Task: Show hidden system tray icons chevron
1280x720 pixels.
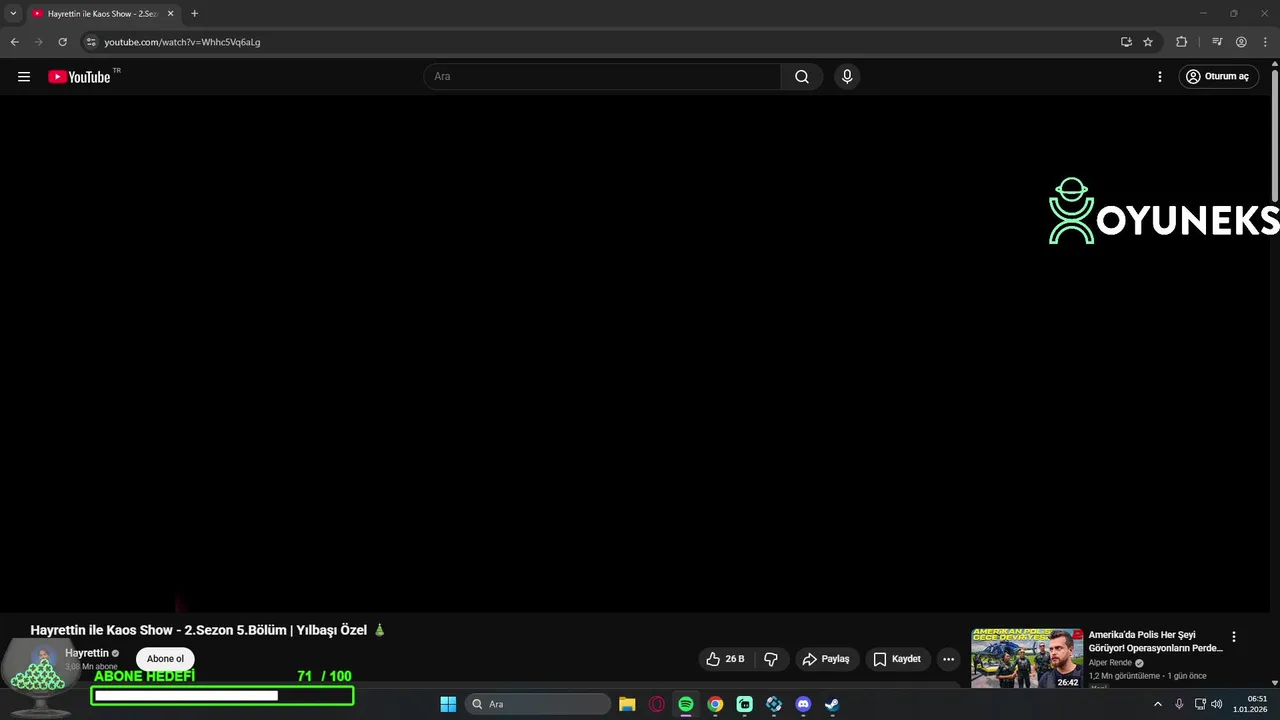Action: [1158, 704]
